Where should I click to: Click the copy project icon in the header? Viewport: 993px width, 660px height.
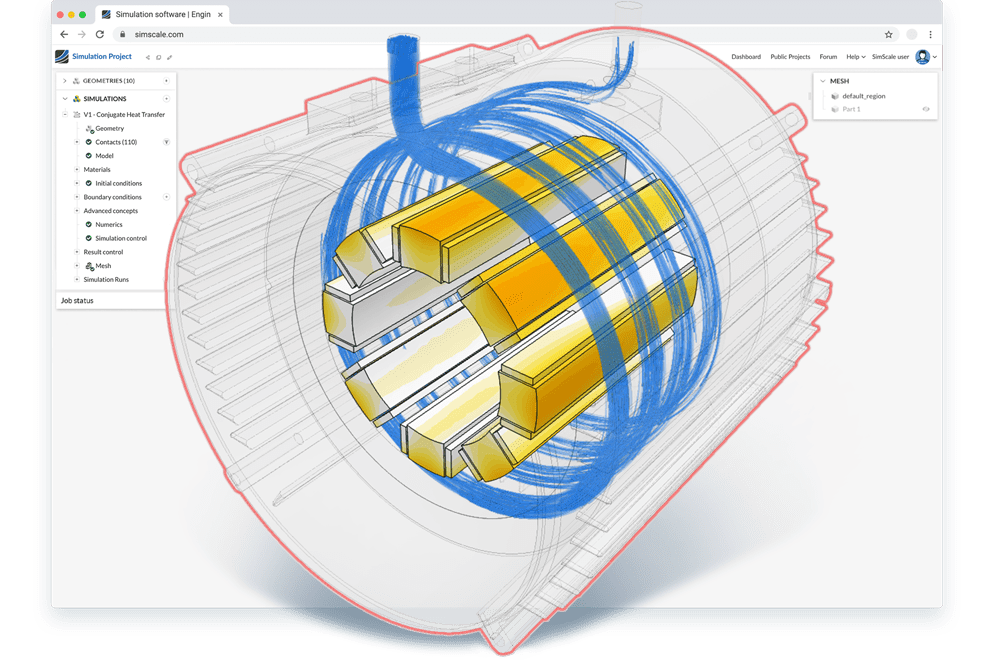(158, 57)
